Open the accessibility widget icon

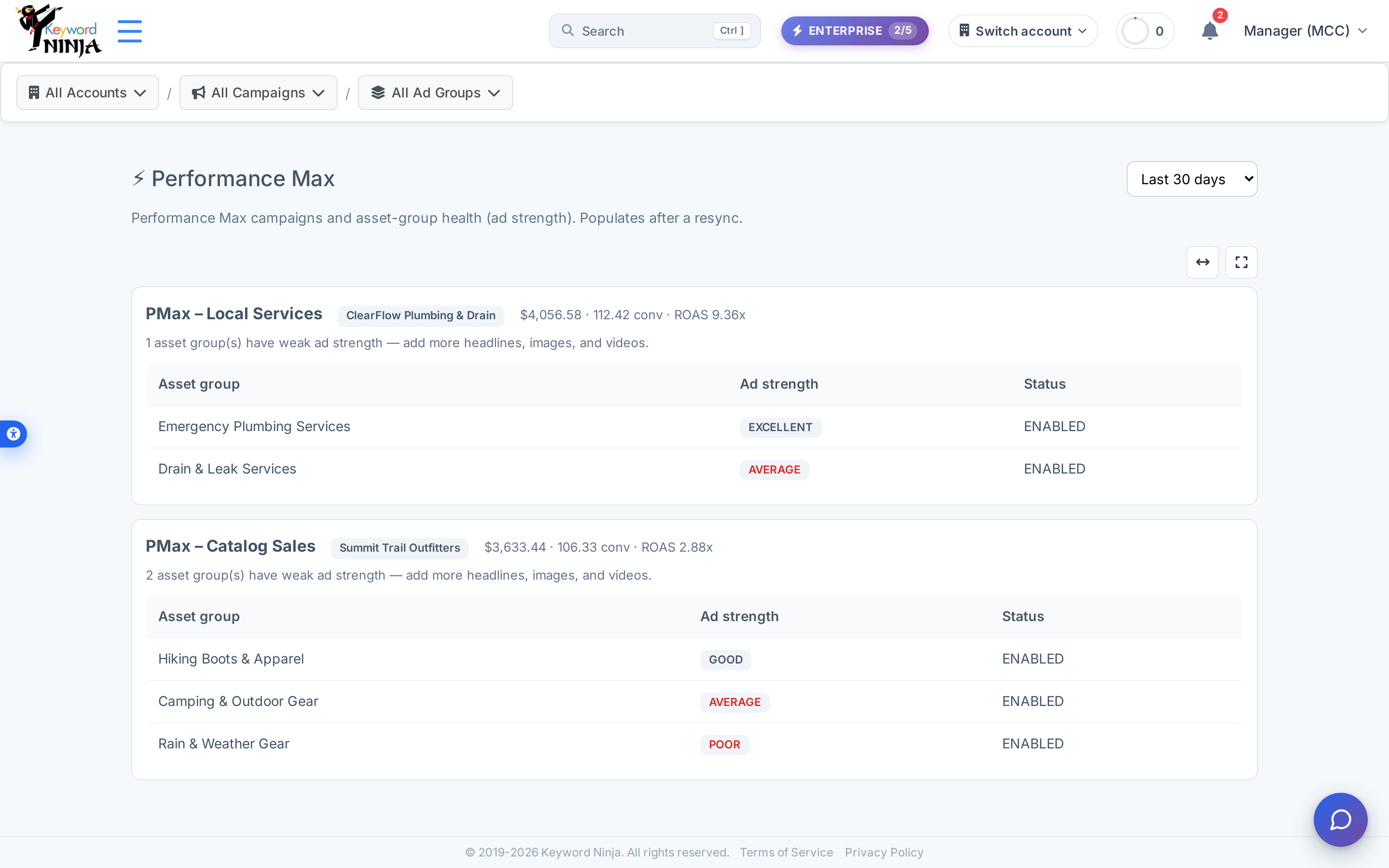point(13,434)
